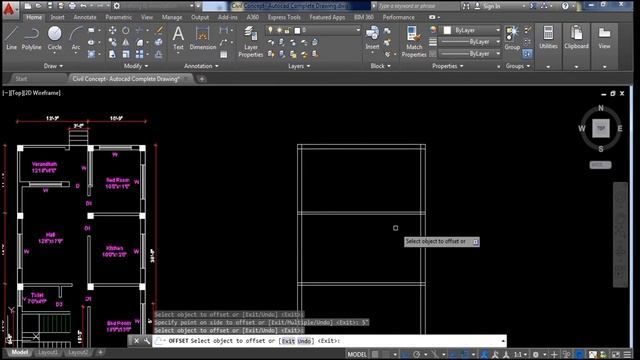Open the Insert ribbon tab
This screenshot has width=640, height=360.
point(57,17)
